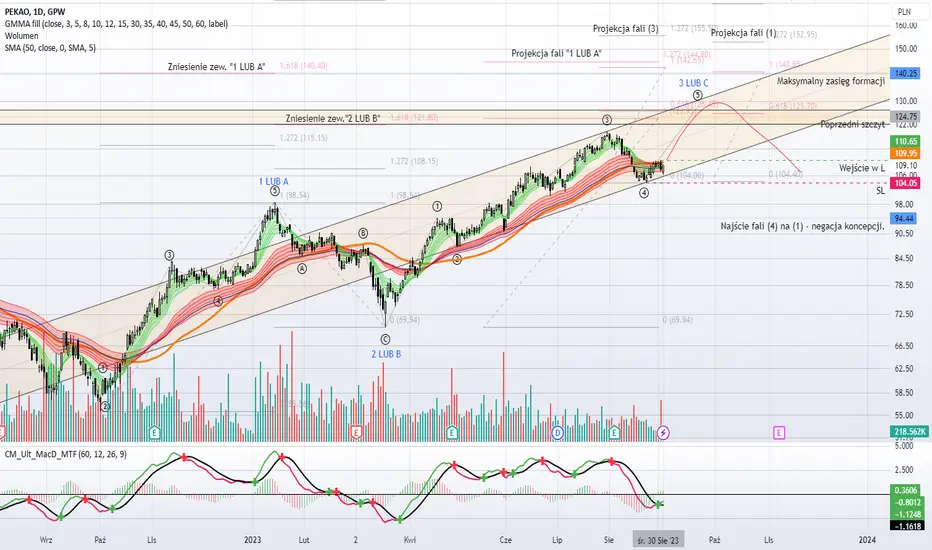Click the '2 LUB B' wave label
The image size is (932, 550).
[x=386, y=354]
